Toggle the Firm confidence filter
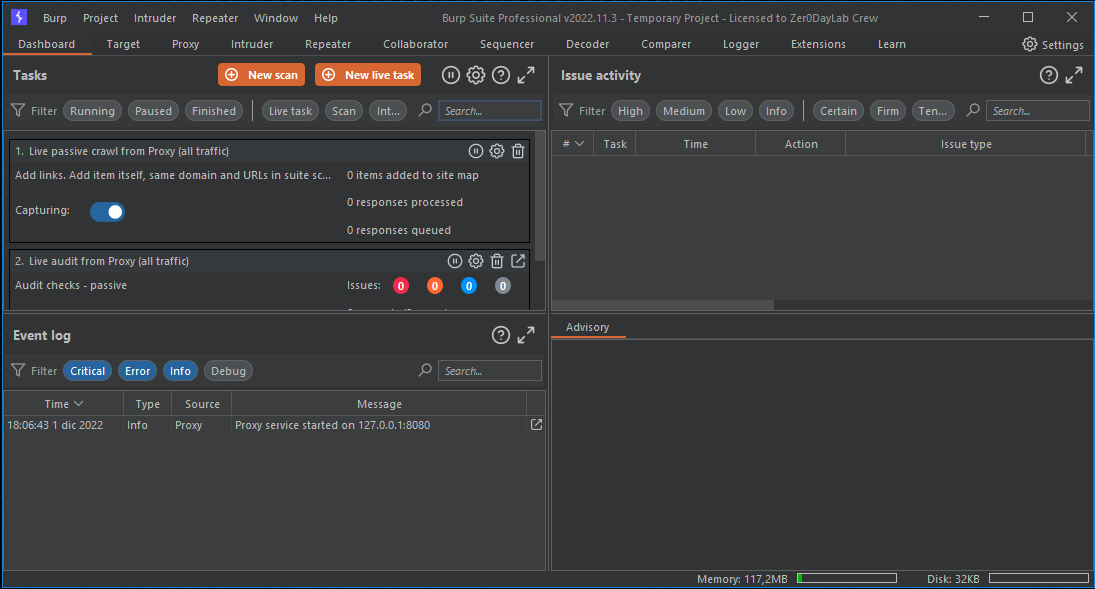Image resolution: width=1095 pixels, height=589 pixels. (888, 111)
